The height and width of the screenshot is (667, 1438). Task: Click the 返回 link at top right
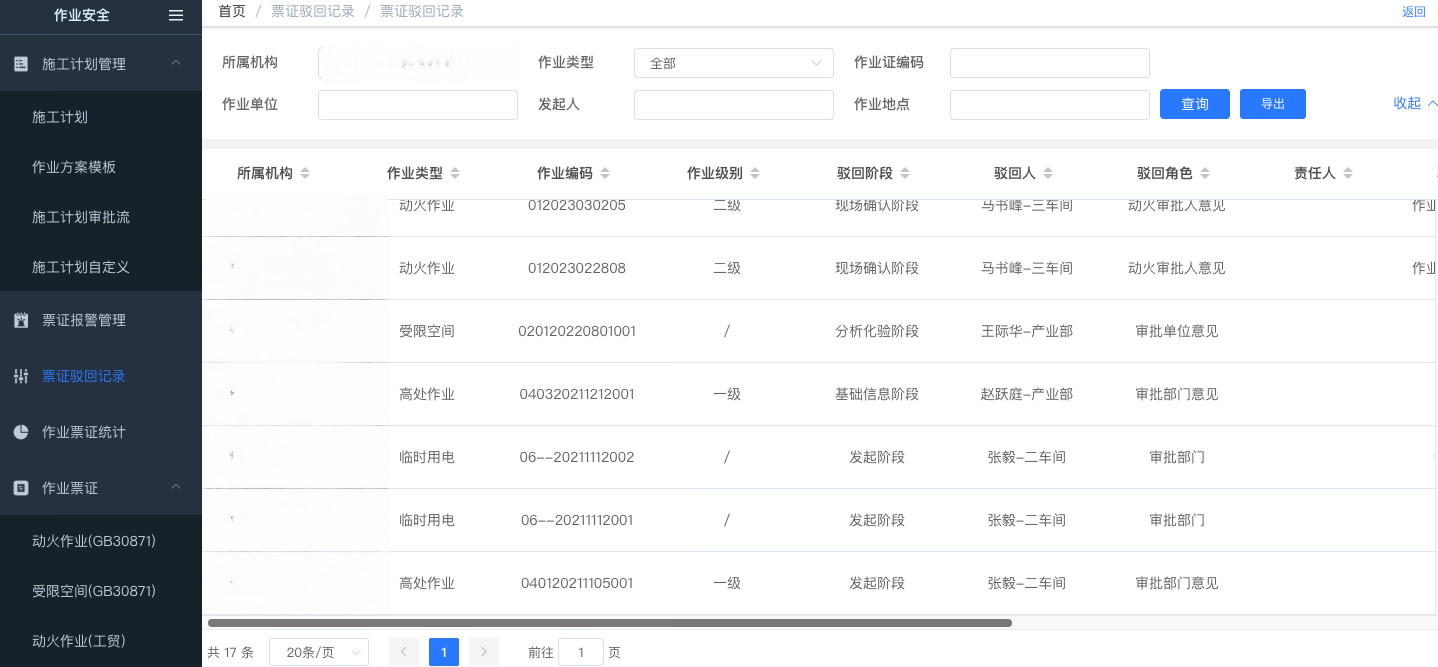(1413, 12)
